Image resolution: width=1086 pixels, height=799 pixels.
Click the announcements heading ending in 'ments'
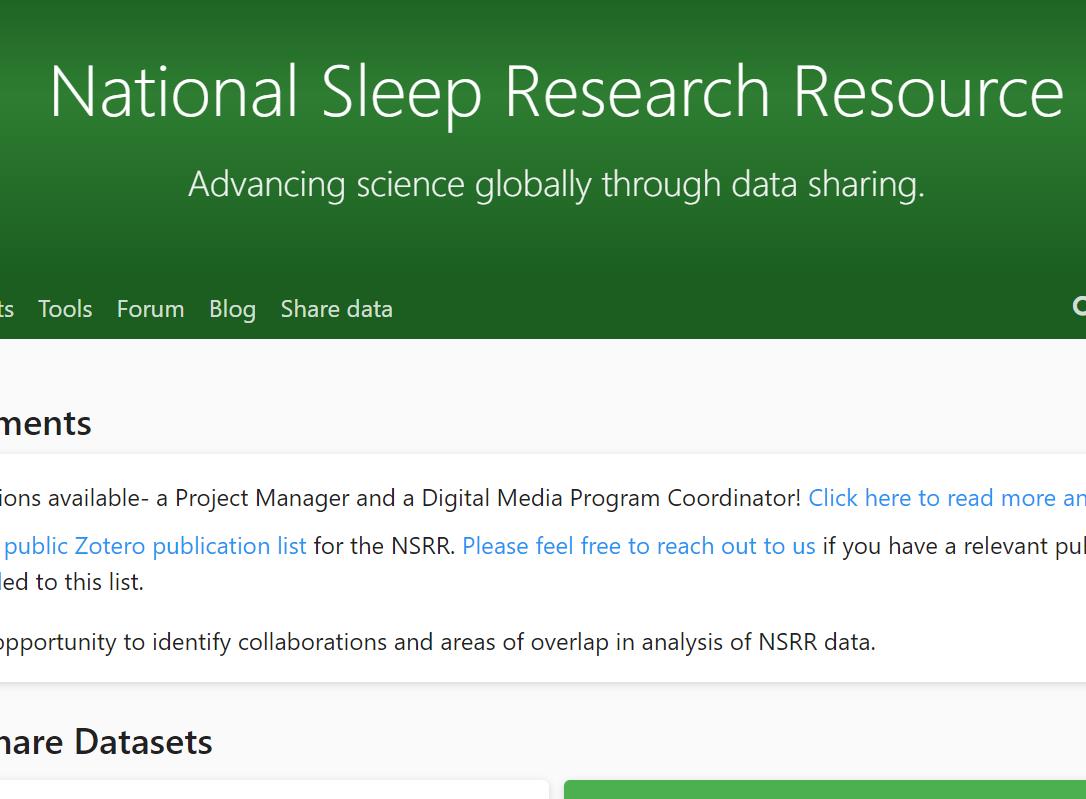(46, 423)
